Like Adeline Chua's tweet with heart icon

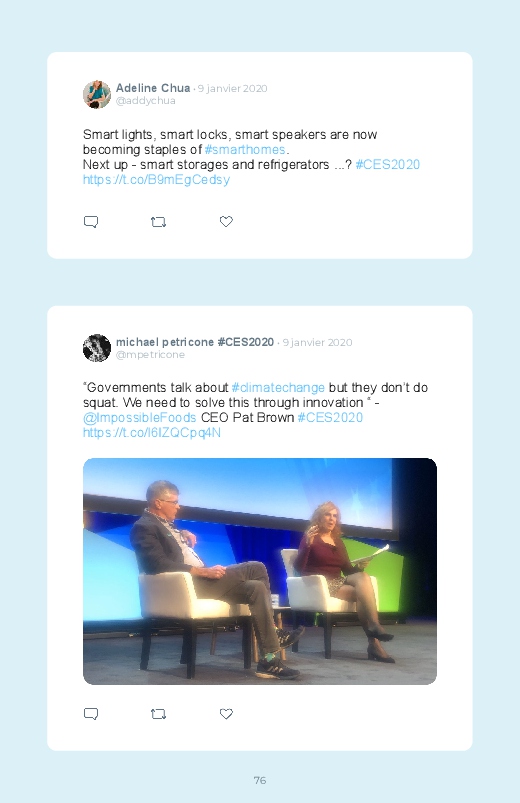(x=226, y=221)
